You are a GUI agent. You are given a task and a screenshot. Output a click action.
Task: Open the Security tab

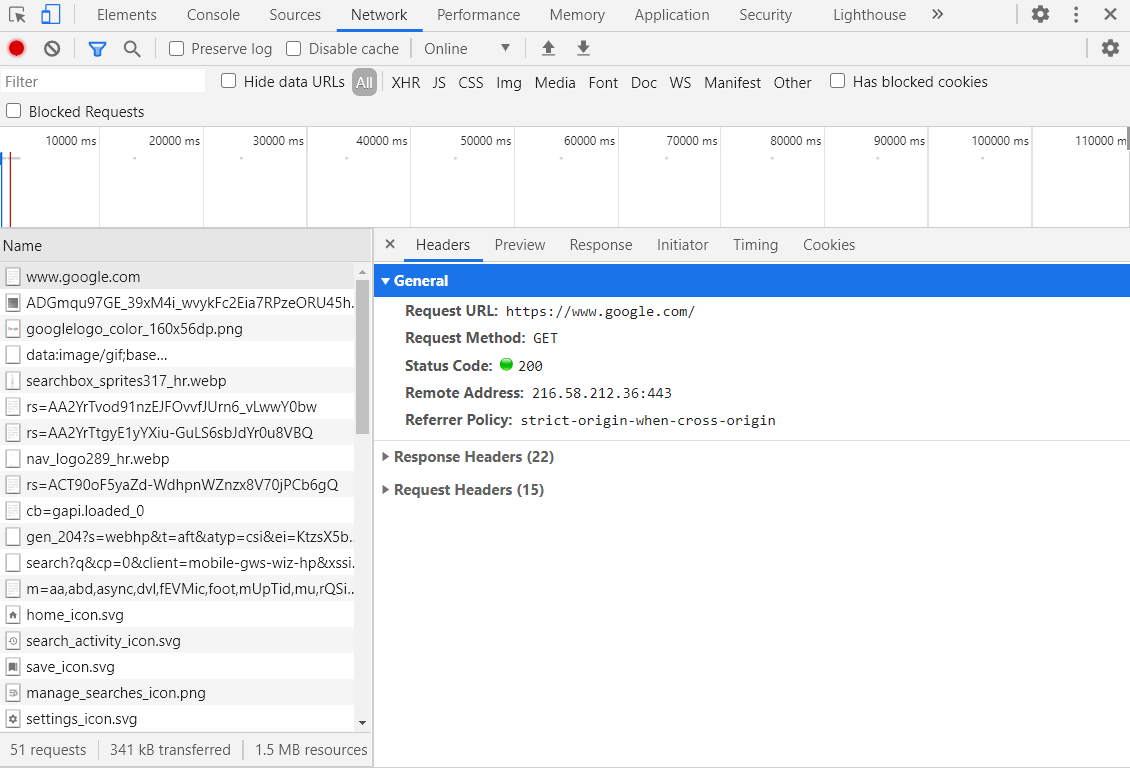(765, 14)
